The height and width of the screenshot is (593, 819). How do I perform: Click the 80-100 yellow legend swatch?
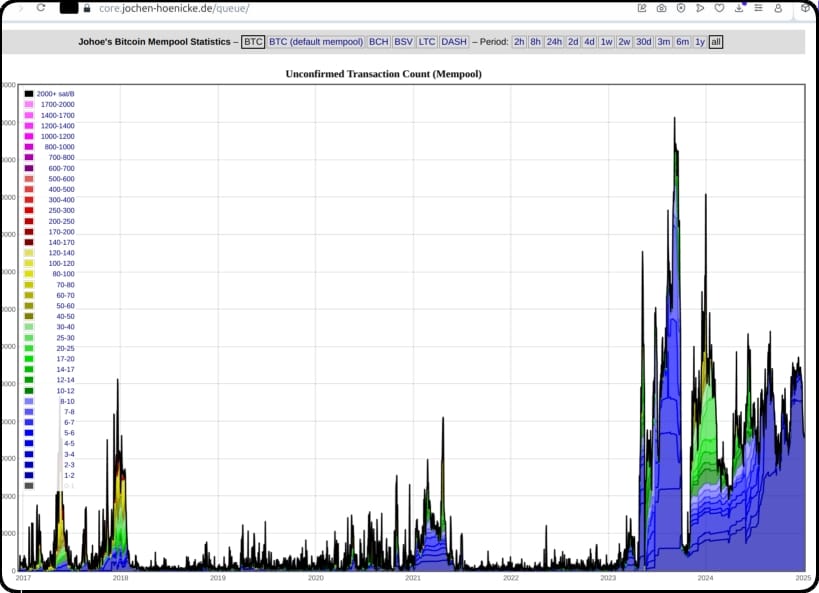coord(29,274)
